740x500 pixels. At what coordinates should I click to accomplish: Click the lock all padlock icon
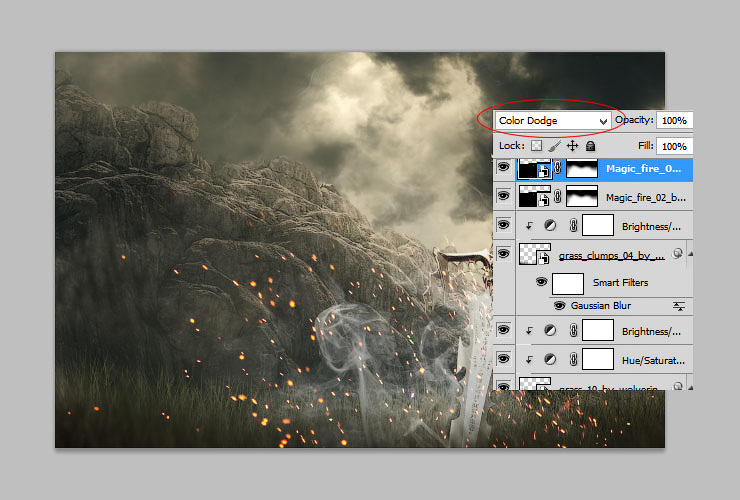click(590, 146)
